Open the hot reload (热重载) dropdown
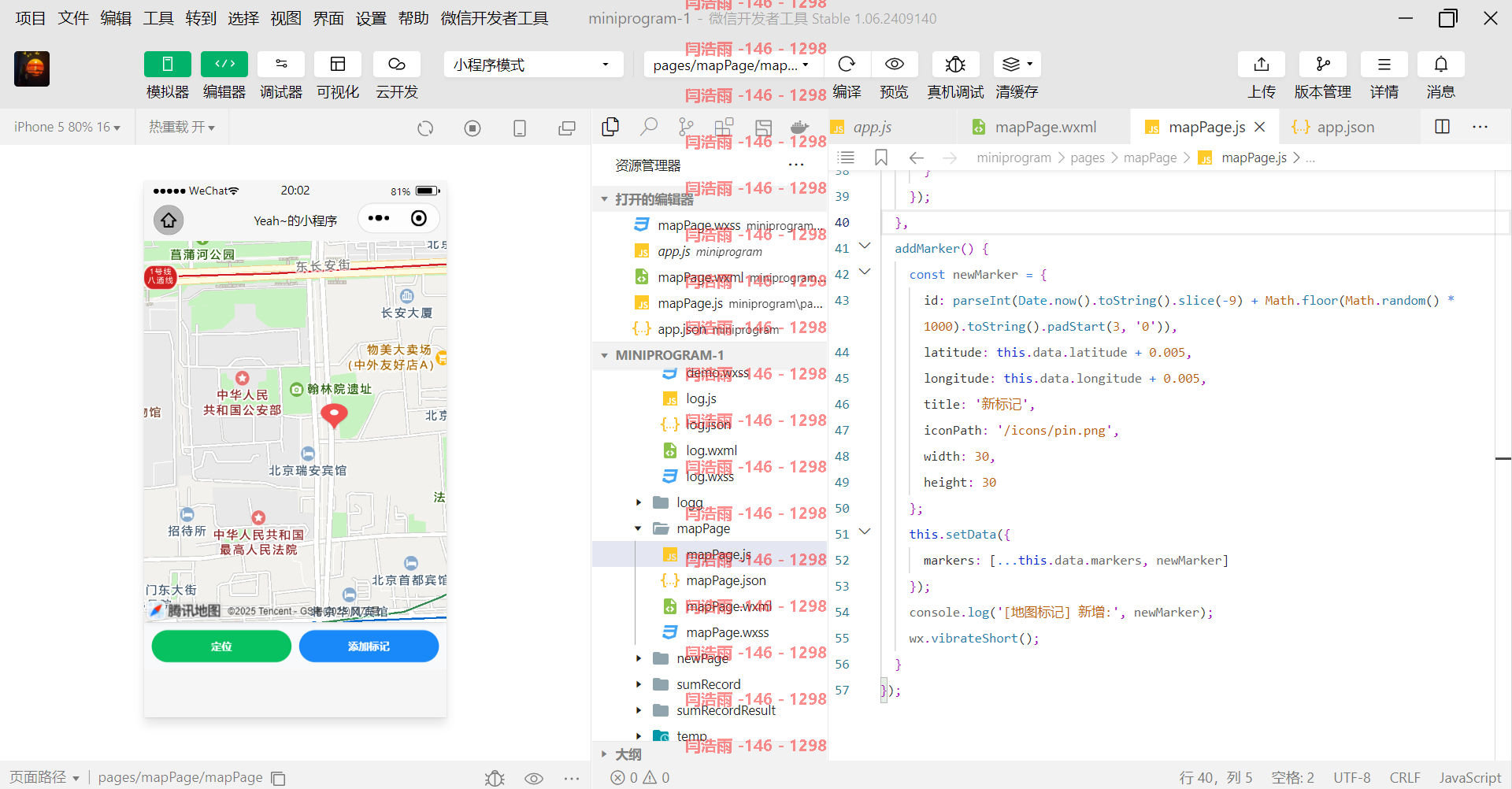The height and width of the screenshot is (789, 1512). (x=182, y=128)
